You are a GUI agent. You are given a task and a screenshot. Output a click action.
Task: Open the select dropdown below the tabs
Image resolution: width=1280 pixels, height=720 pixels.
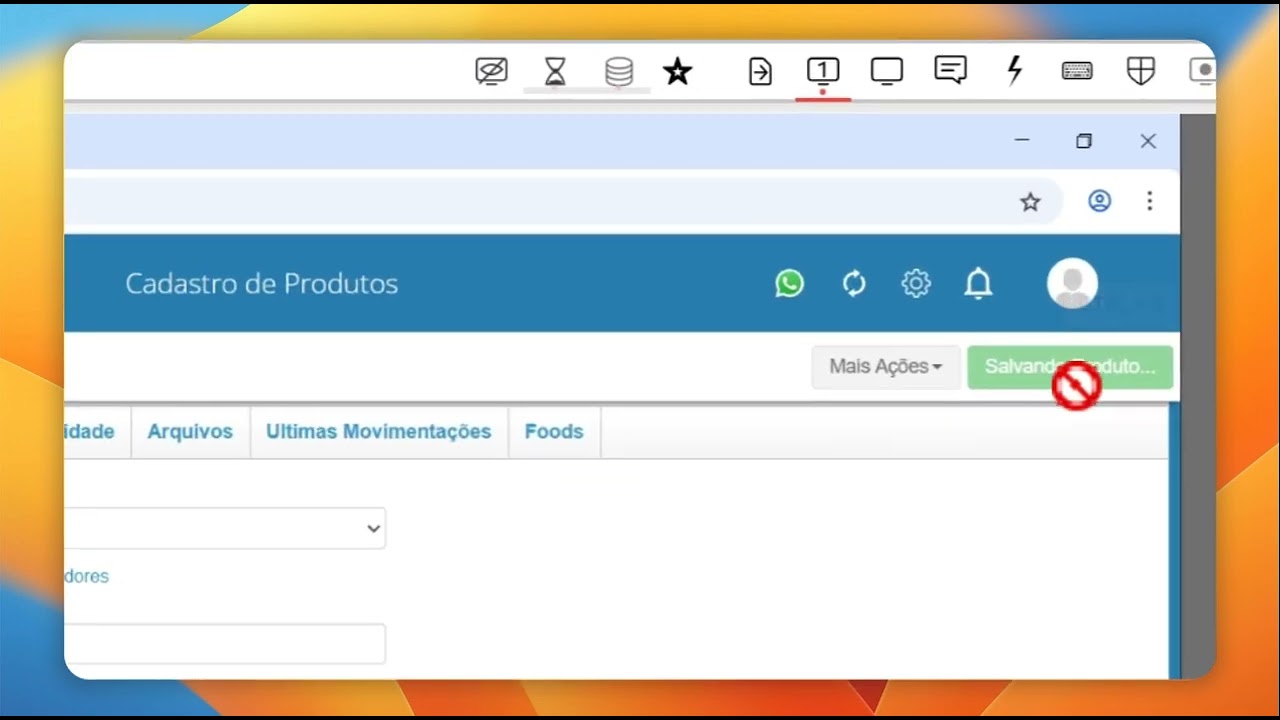(225, 528)
